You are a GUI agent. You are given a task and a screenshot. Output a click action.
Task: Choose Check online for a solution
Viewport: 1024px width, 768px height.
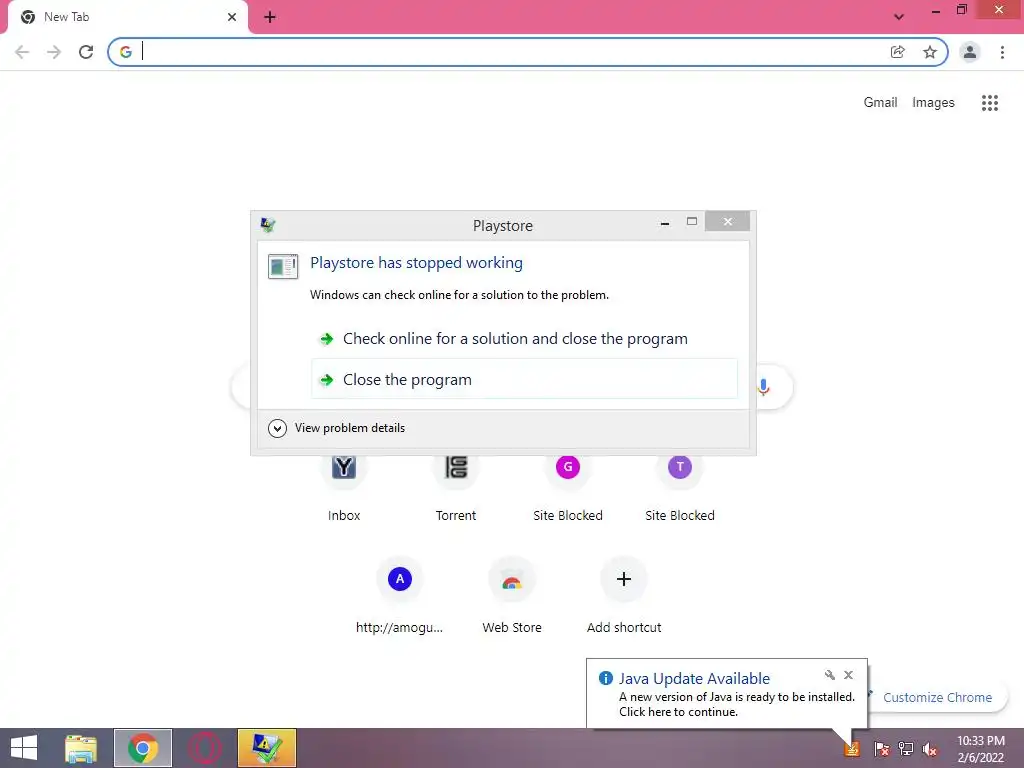coord(524,339)
